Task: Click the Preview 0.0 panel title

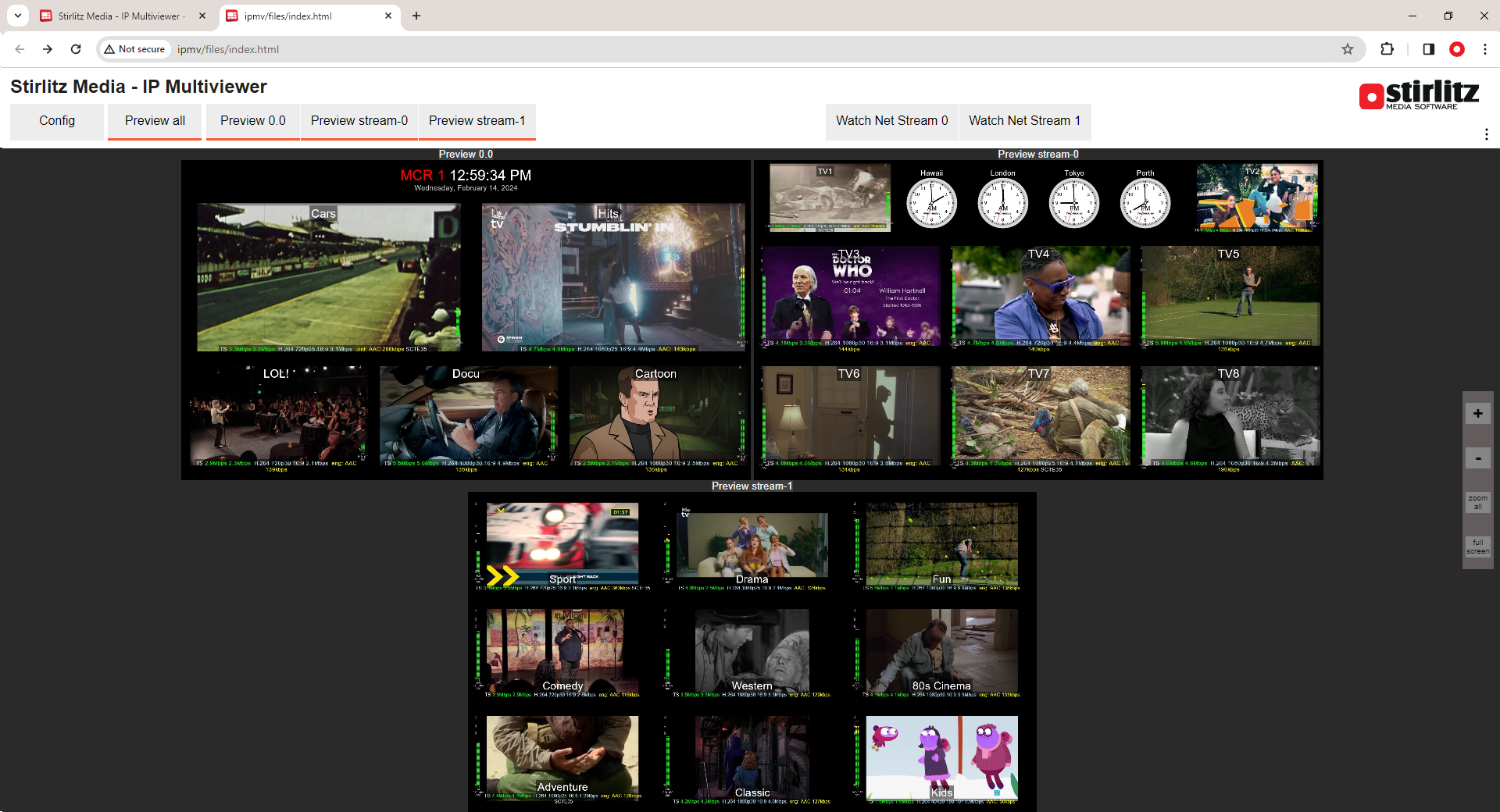Action: [466, 154]
